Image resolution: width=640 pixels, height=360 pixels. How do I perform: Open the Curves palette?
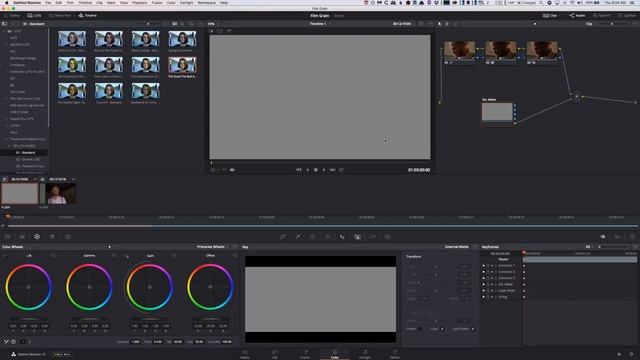(282, 237)
